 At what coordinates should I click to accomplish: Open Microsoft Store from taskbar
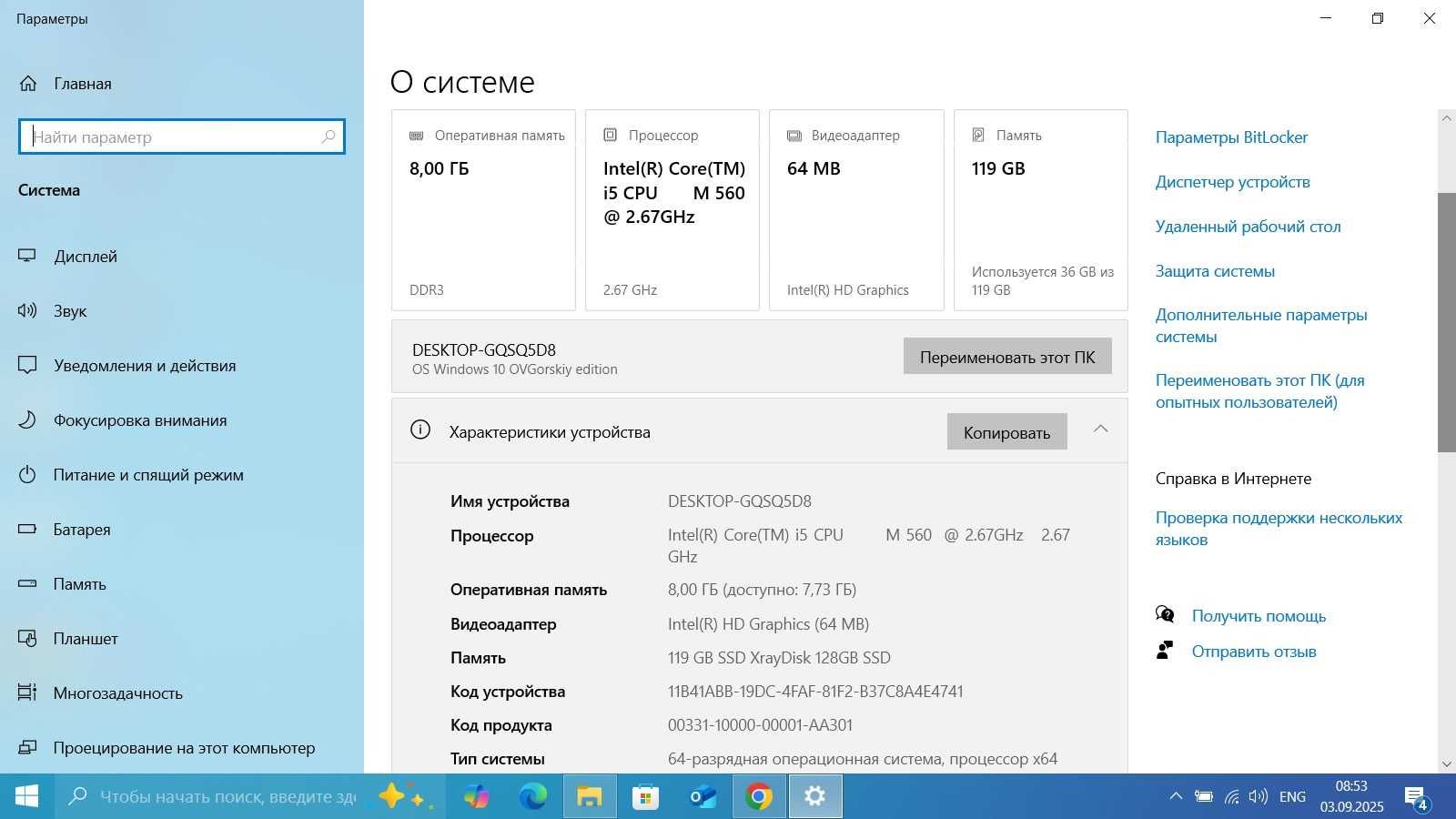point(646,797)
